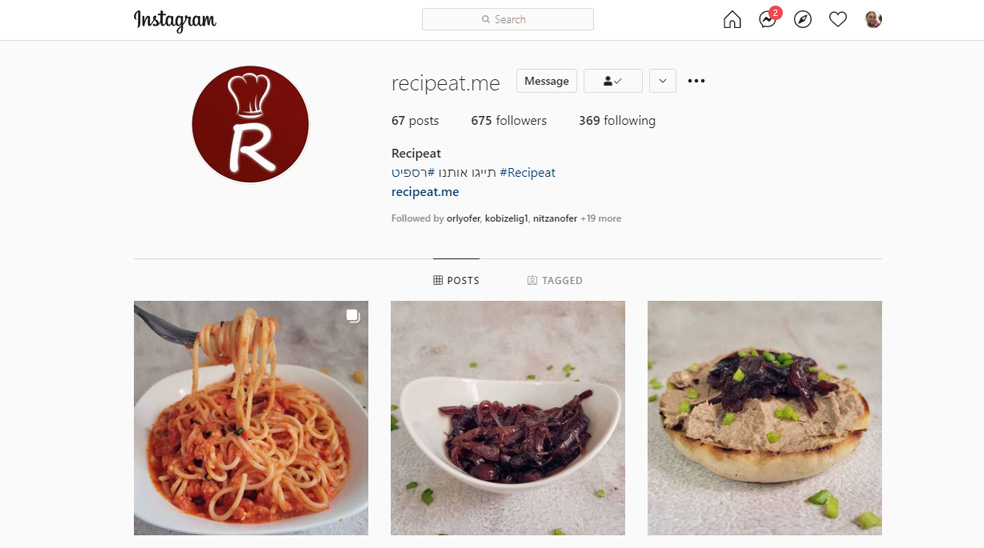984x548 pixels.
Task: Open Messenger direct messages icon
Action: [x=767, y=19]
